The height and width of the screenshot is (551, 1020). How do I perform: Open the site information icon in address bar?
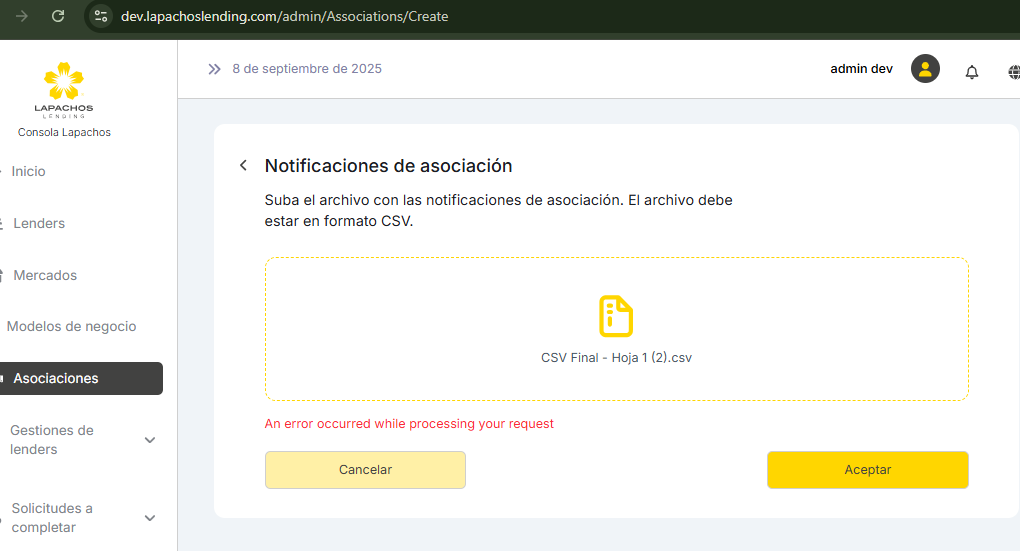(100, 16)
